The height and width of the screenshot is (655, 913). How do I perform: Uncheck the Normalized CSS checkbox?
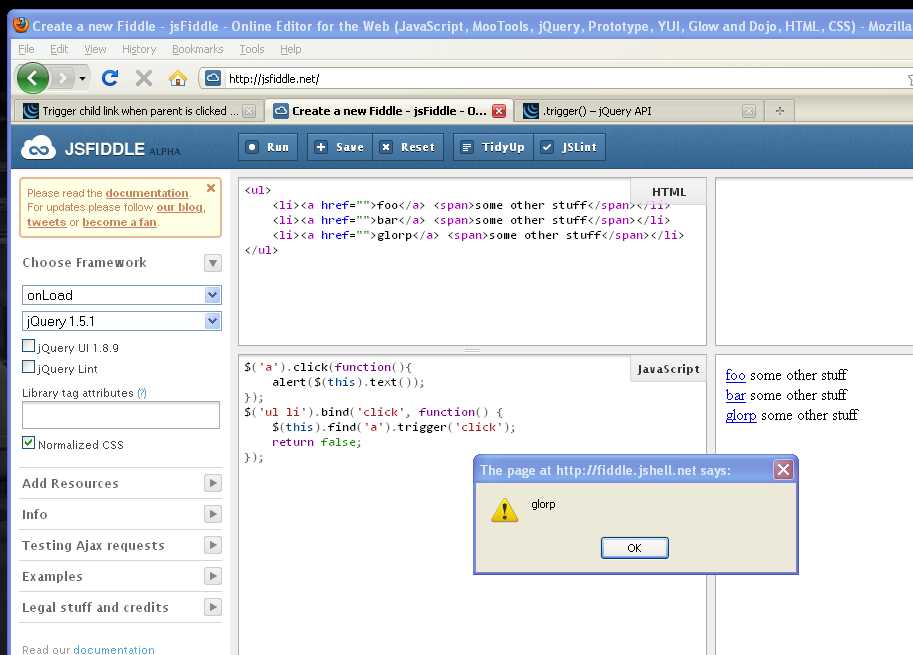[x=29, y=443]
